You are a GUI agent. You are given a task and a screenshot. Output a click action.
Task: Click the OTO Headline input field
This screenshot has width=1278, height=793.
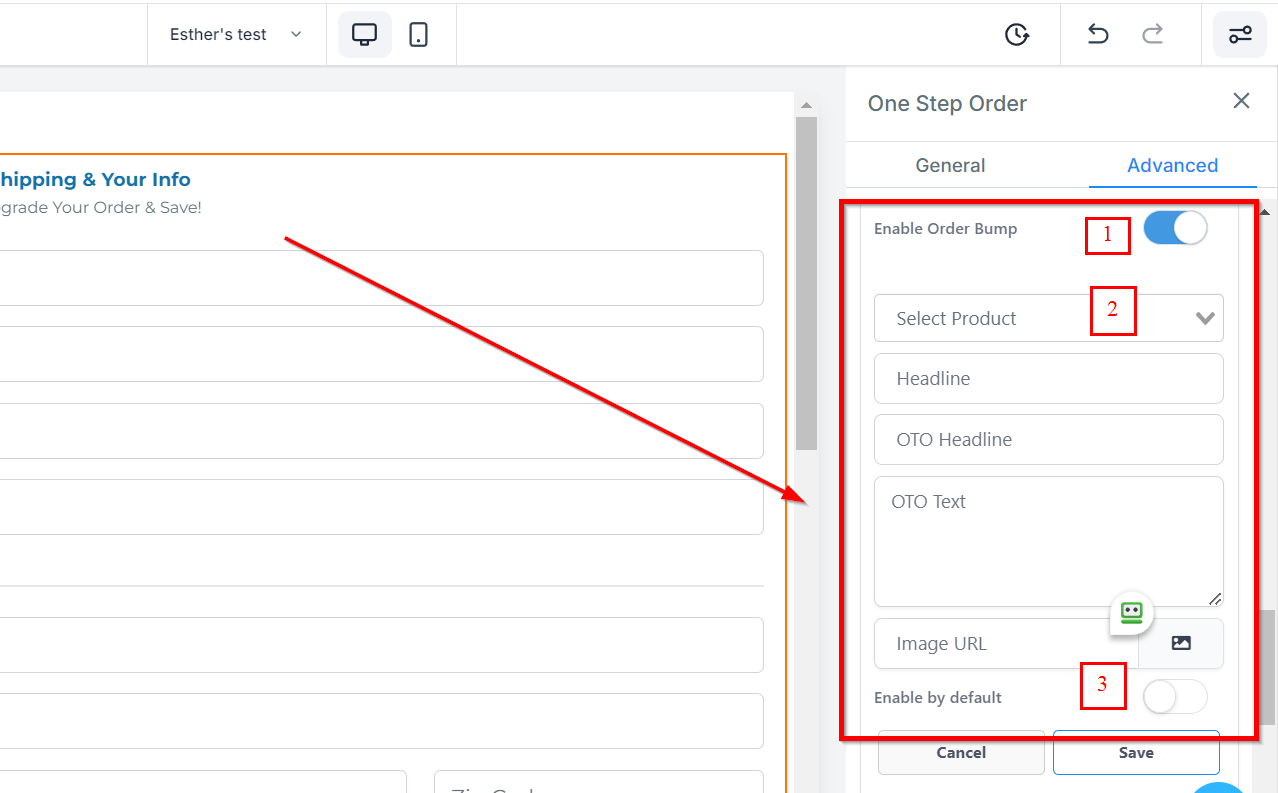click(x=1049, y=440)
